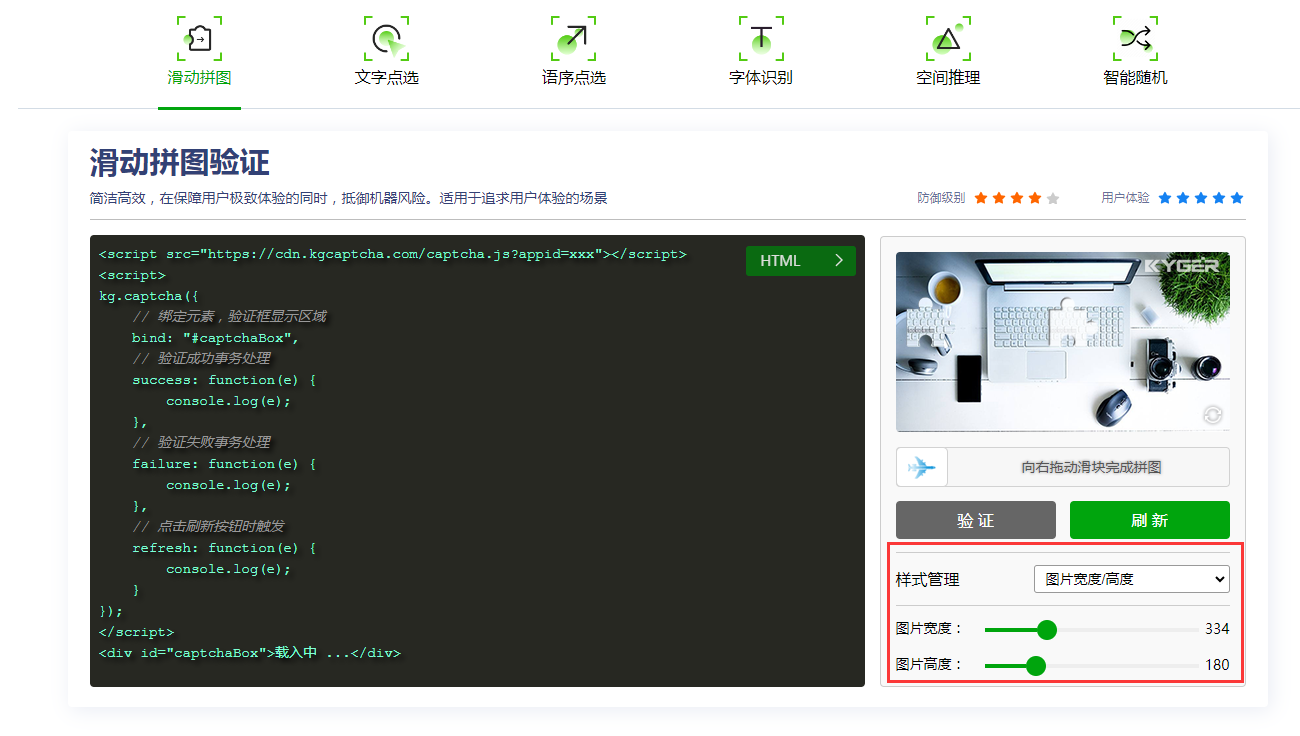Click the 简洁高效 description sentence

tap(348, 198)
